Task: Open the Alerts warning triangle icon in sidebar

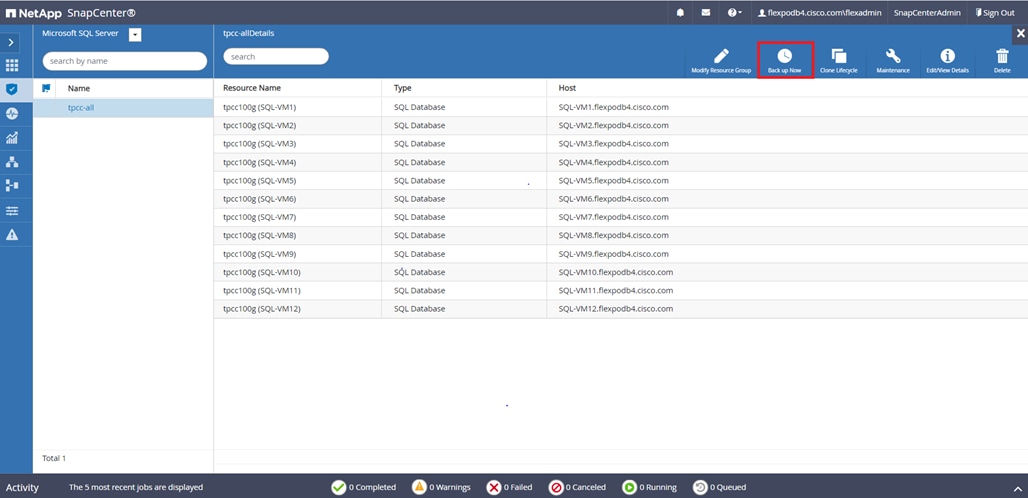Action: [11, 235]
